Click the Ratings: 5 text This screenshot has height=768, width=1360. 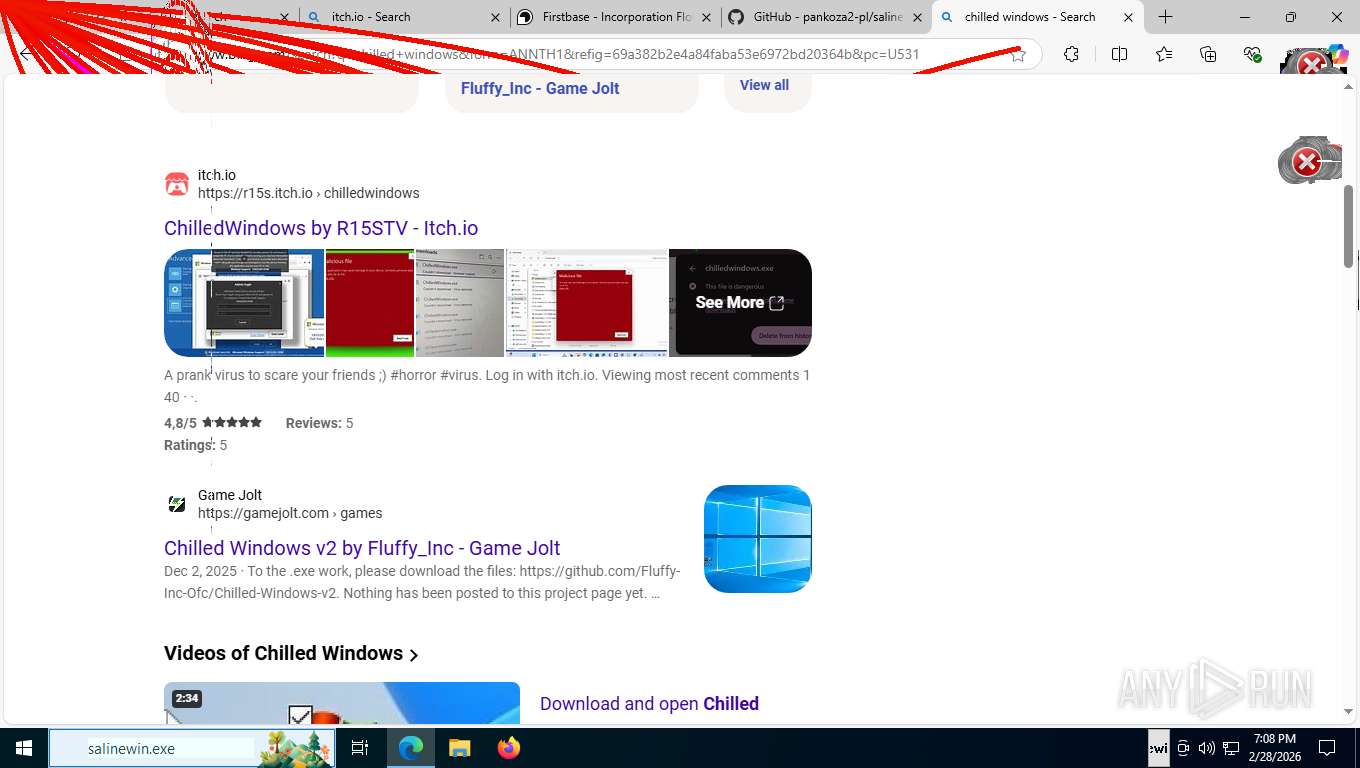(x=195, y=445)
